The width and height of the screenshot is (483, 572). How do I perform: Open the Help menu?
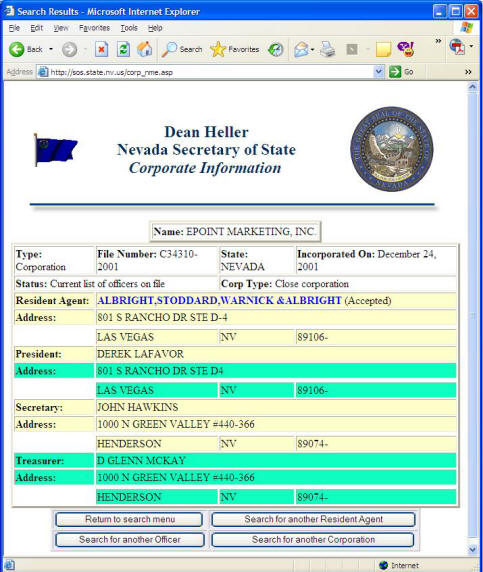pos(155,28)
